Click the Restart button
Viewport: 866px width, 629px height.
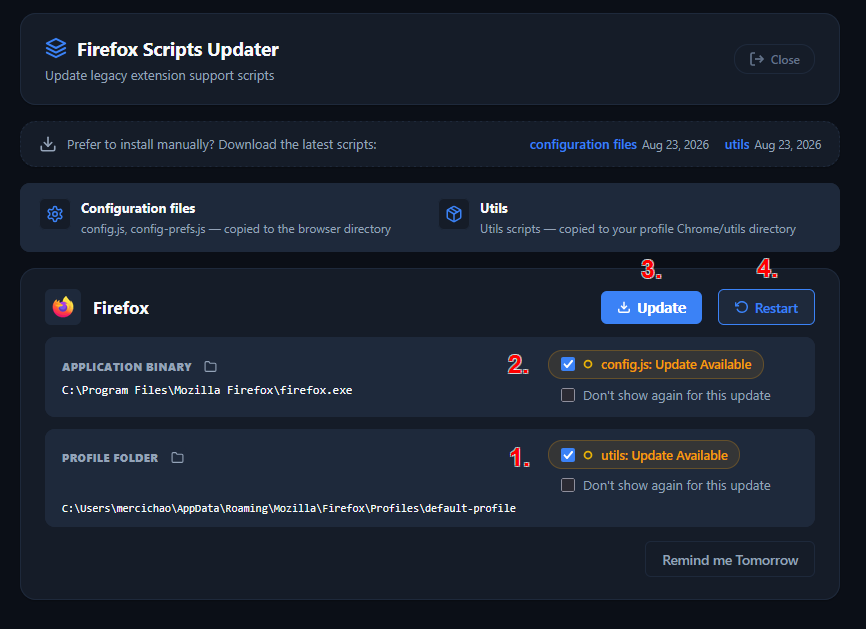click(x=766, y=308)
